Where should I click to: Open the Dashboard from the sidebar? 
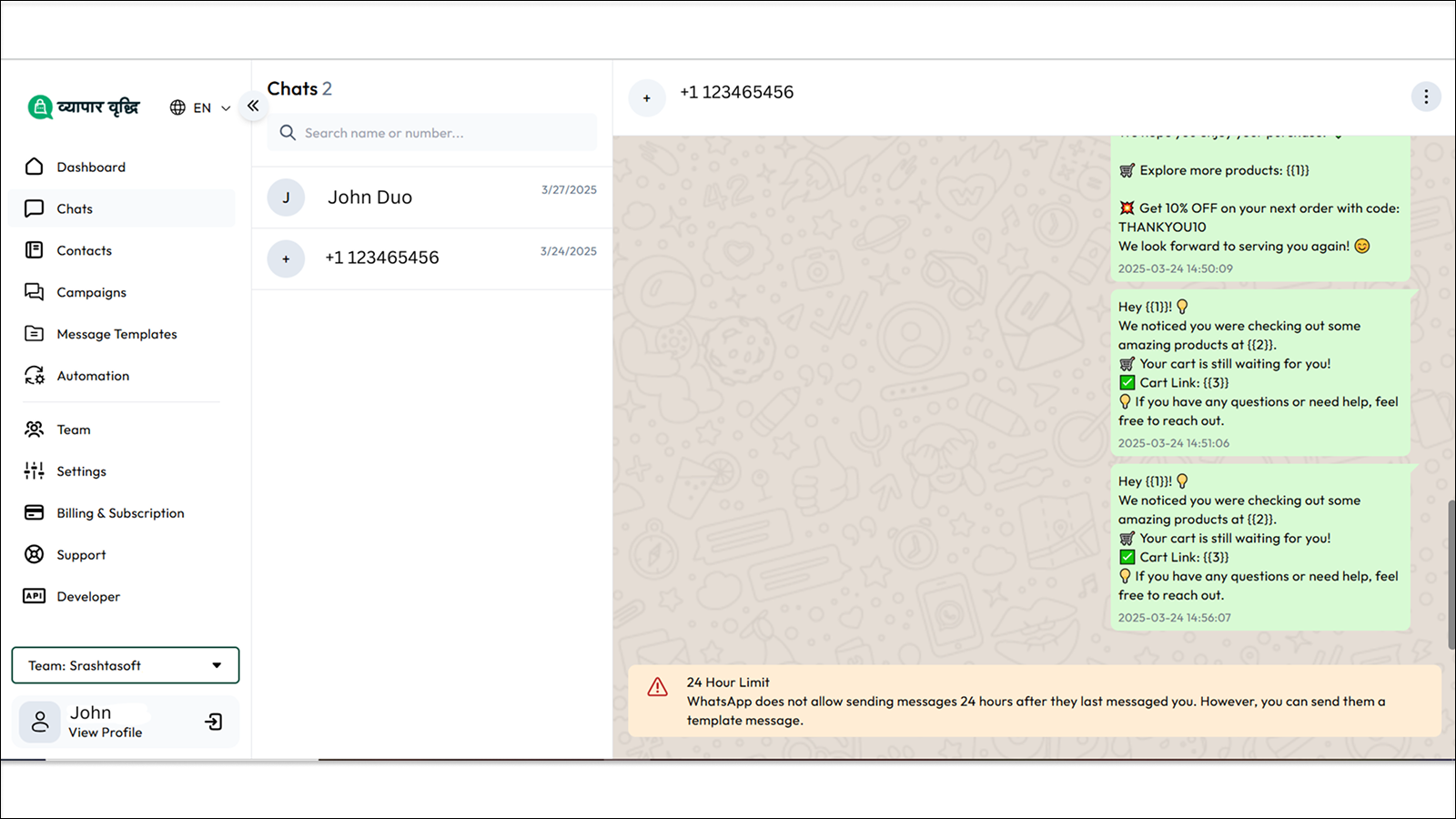[91, 167]
